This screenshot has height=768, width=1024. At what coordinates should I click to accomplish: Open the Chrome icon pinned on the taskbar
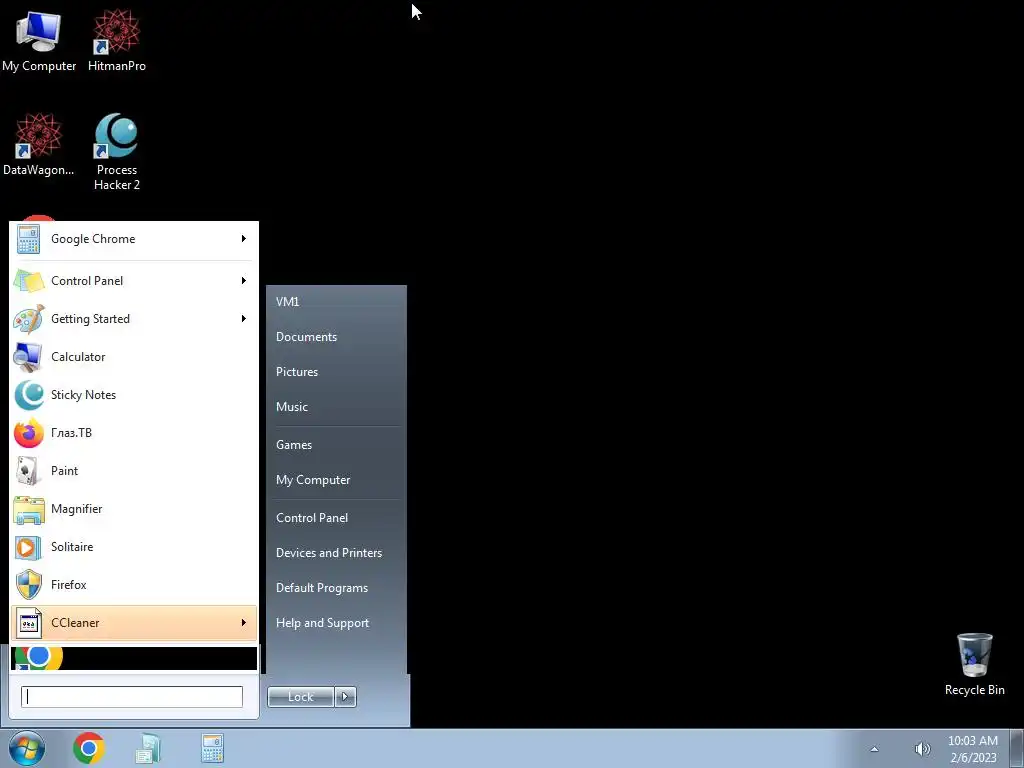tap(89, 748)
